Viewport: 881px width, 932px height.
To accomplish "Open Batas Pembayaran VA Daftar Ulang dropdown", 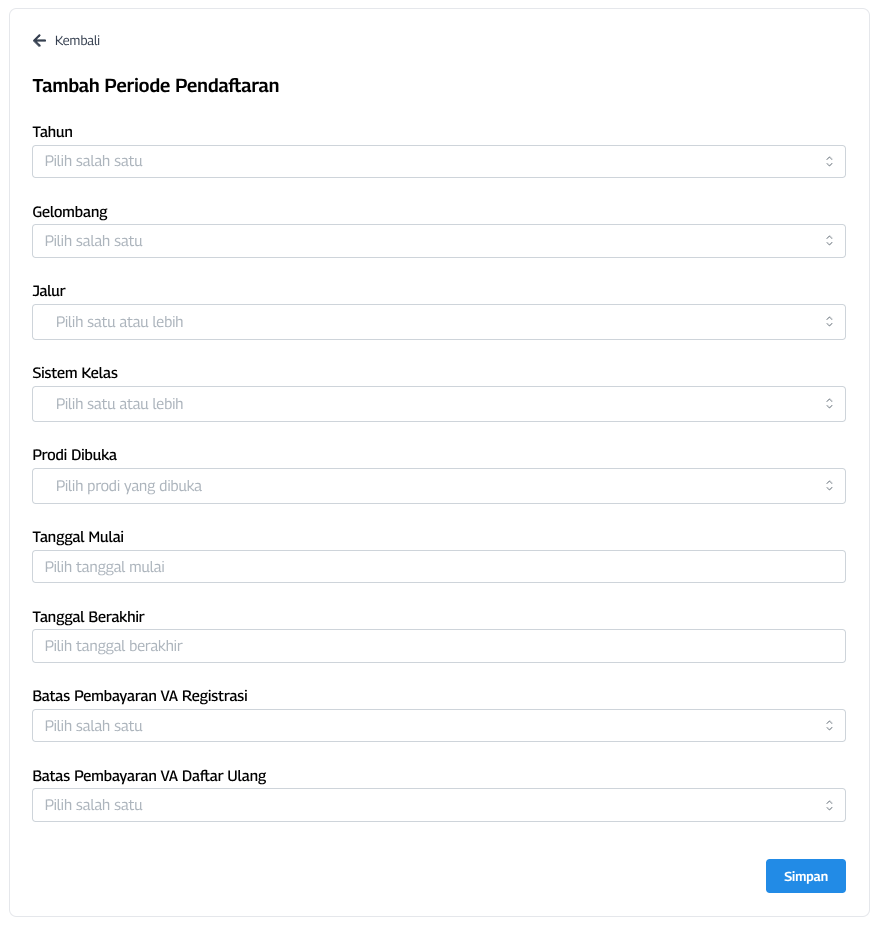I will (430, 805).
